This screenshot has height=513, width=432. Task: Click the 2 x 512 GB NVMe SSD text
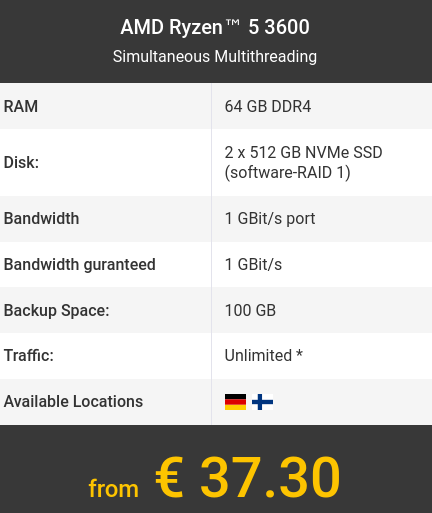tap(303, 152)
